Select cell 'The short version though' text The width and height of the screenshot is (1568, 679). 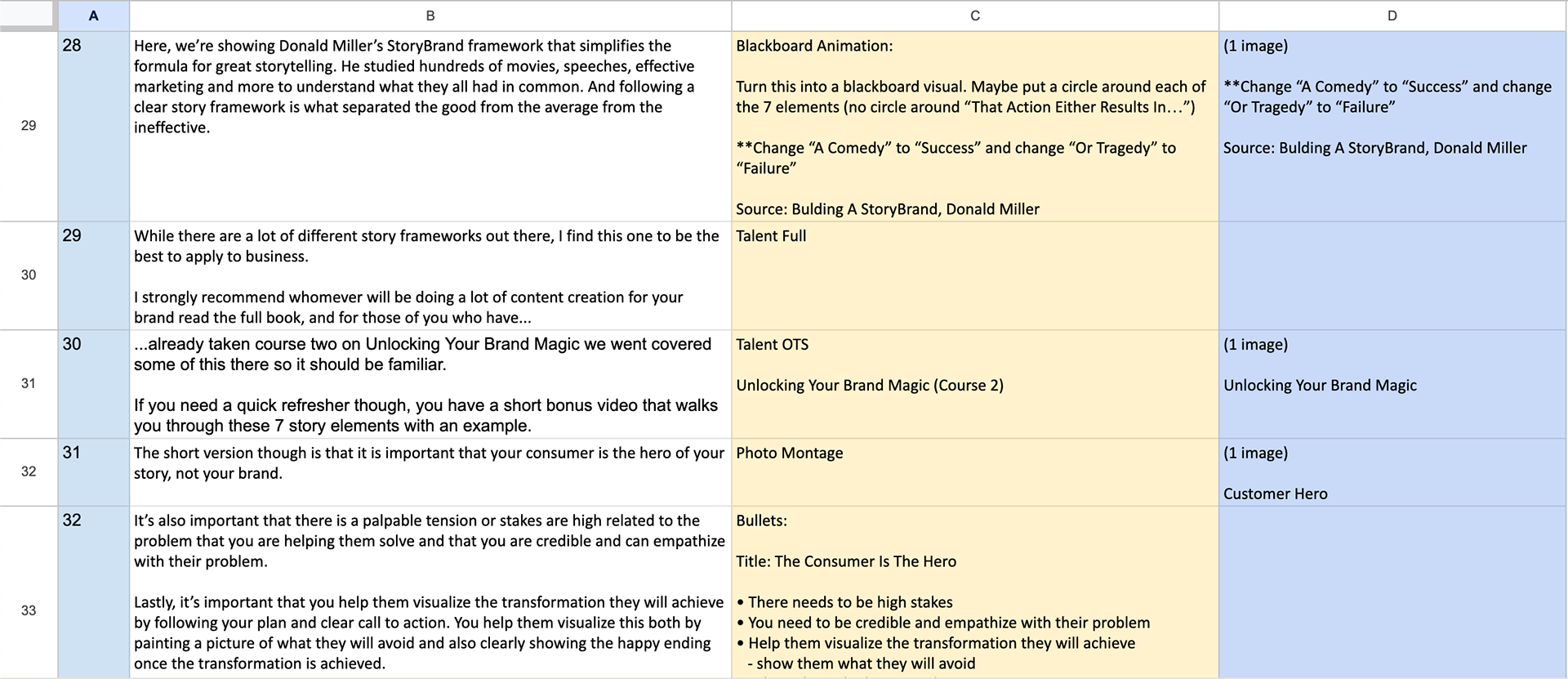click(x=430, y=471)
